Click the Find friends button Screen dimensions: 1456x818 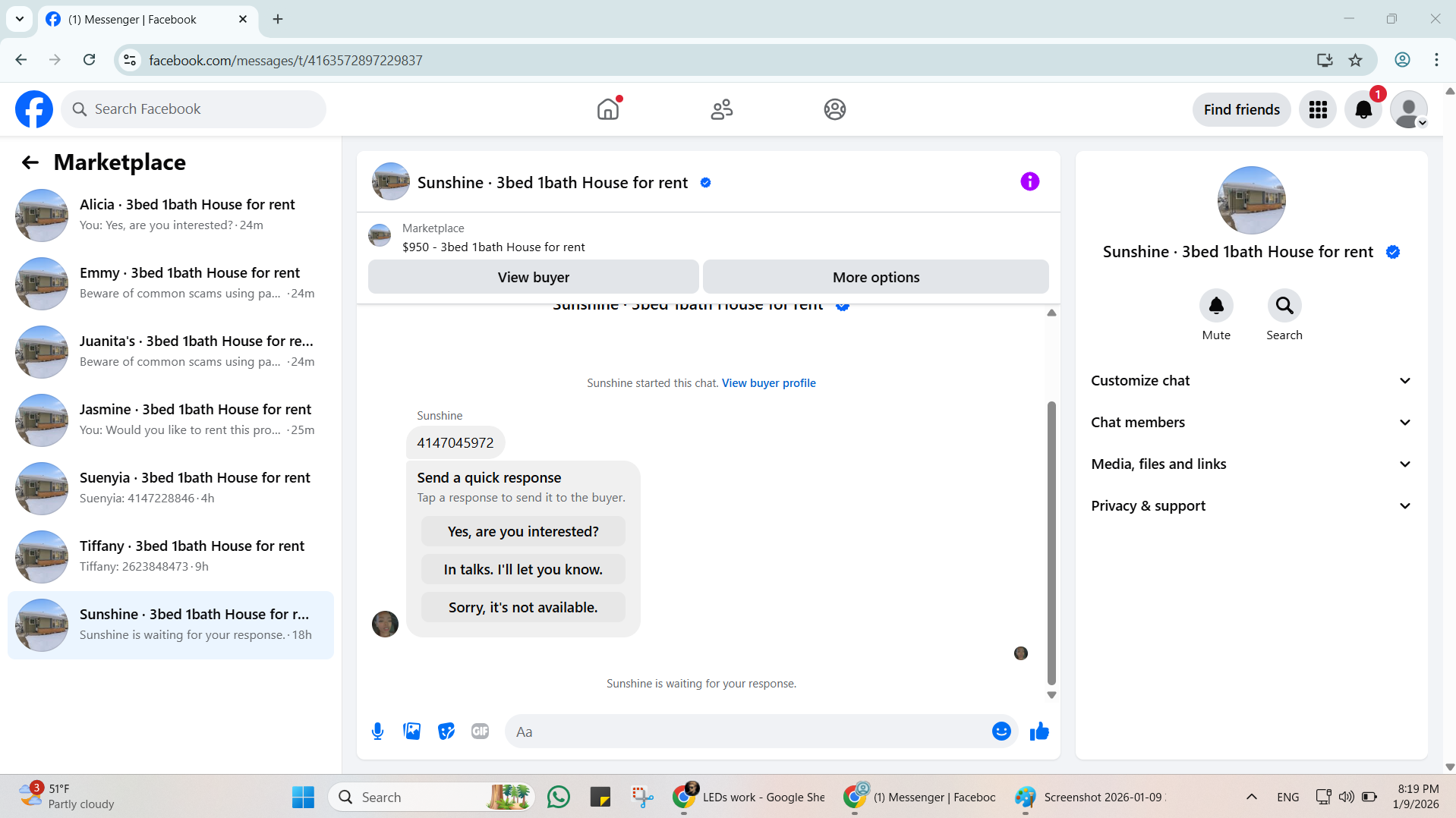point(1241,109)
